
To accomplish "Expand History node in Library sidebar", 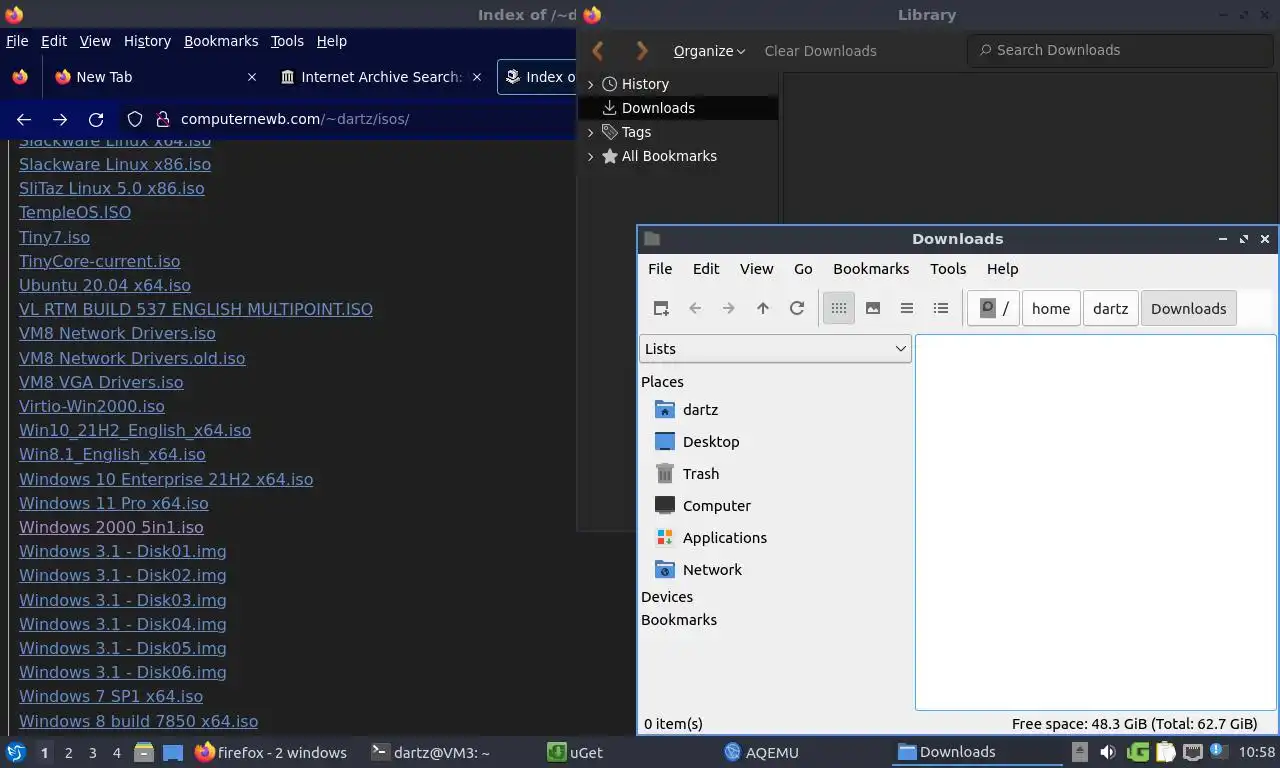I will tap(590, 84).
